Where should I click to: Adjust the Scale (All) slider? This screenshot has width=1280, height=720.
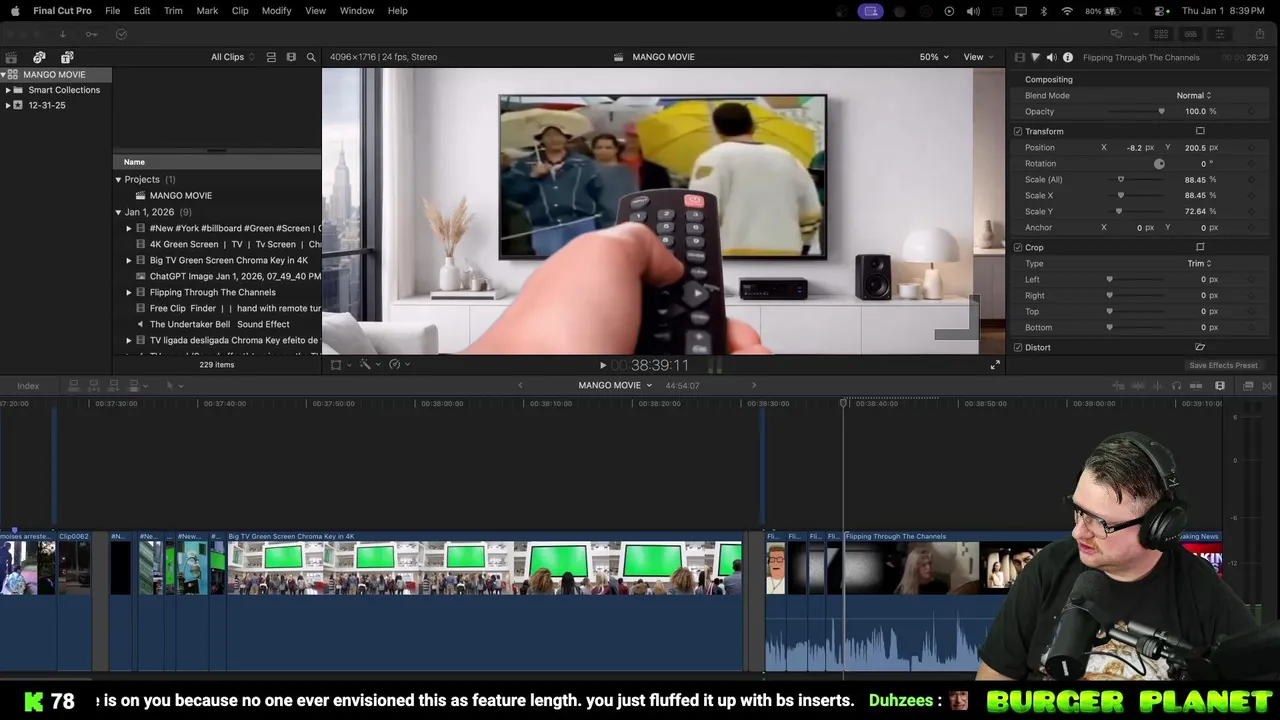tap(1135, 179)
